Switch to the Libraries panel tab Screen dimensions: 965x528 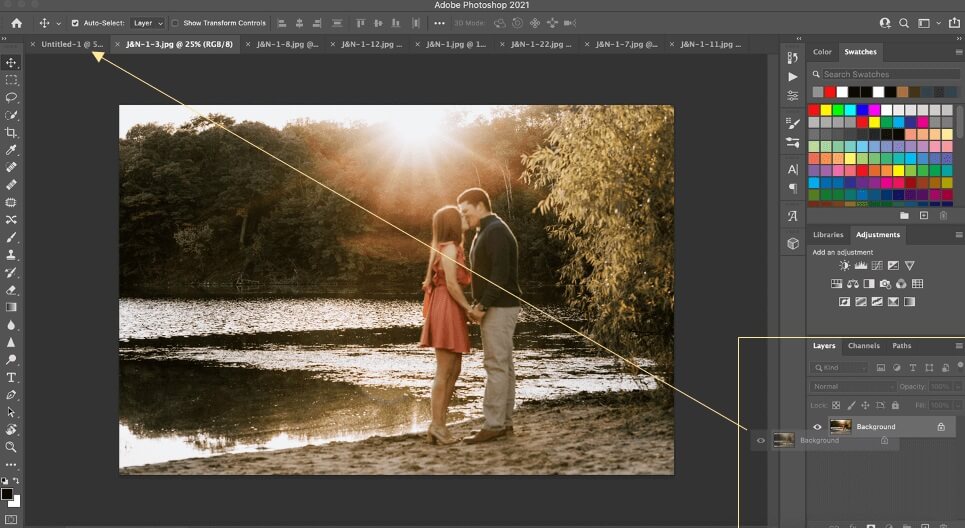point(828,235)
